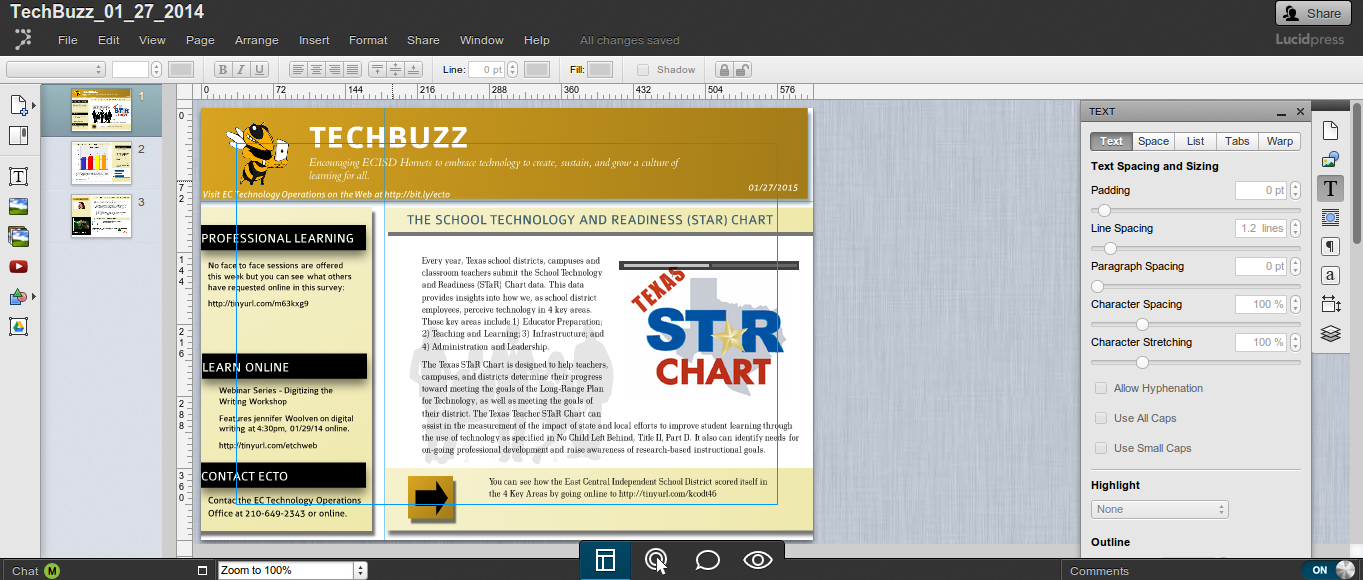Open the comment speech bubble in bottom bar
Screen dimensions: 1363x580
pyautogui.click(x=707, y=560)
